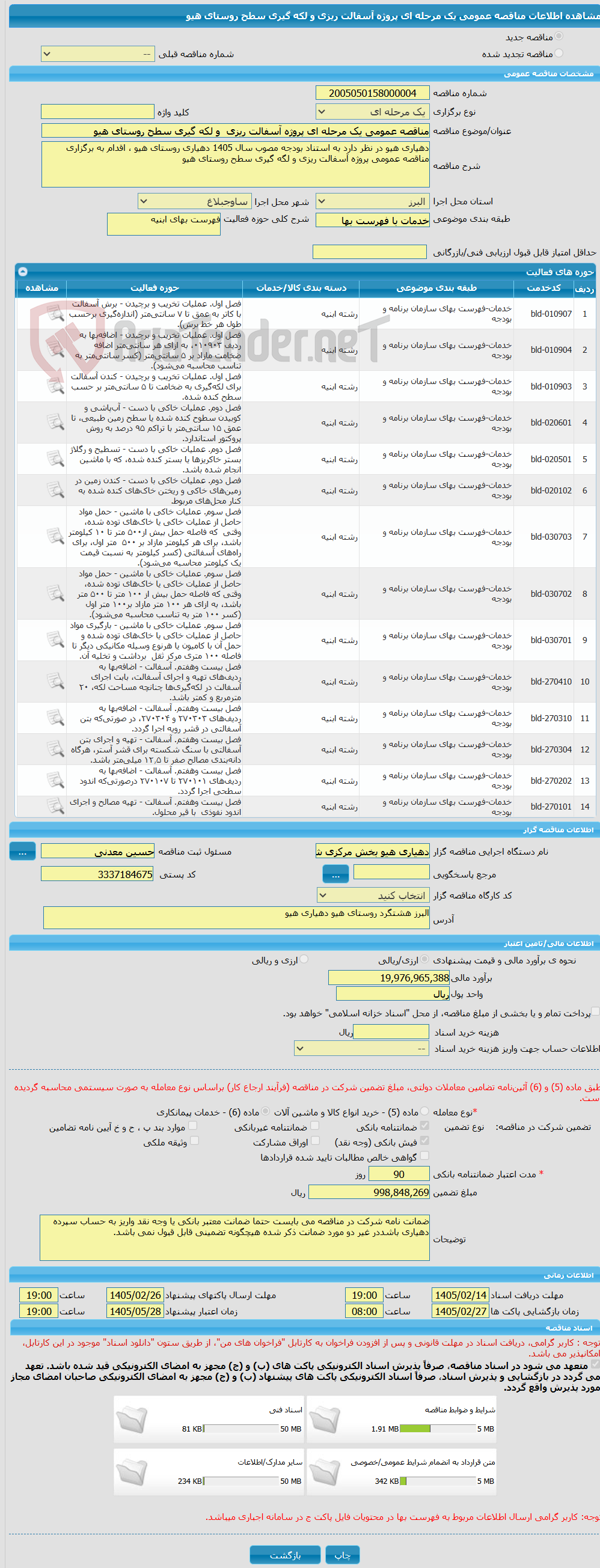Viewport: 600px width, 1568px height.
Task: Click the طبقه بندی موضوعی column header
Action: (436, 288)
